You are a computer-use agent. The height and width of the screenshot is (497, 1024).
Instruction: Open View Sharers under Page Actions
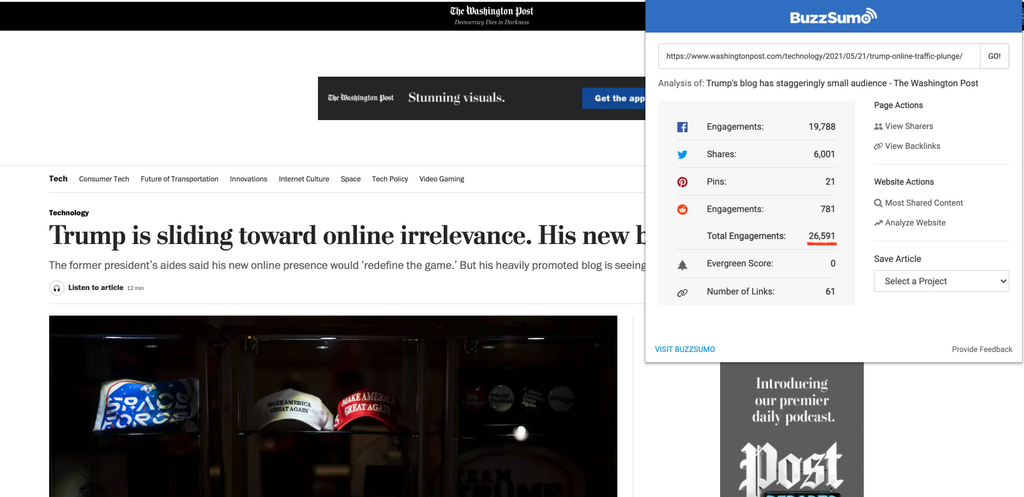point(908,126)
